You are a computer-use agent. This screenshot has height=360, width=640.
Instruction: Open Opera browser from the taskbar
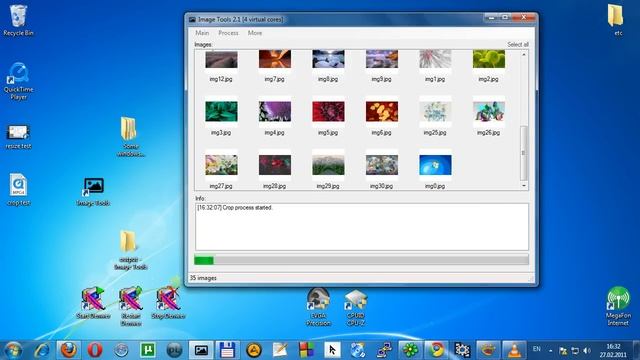(95, 350)
